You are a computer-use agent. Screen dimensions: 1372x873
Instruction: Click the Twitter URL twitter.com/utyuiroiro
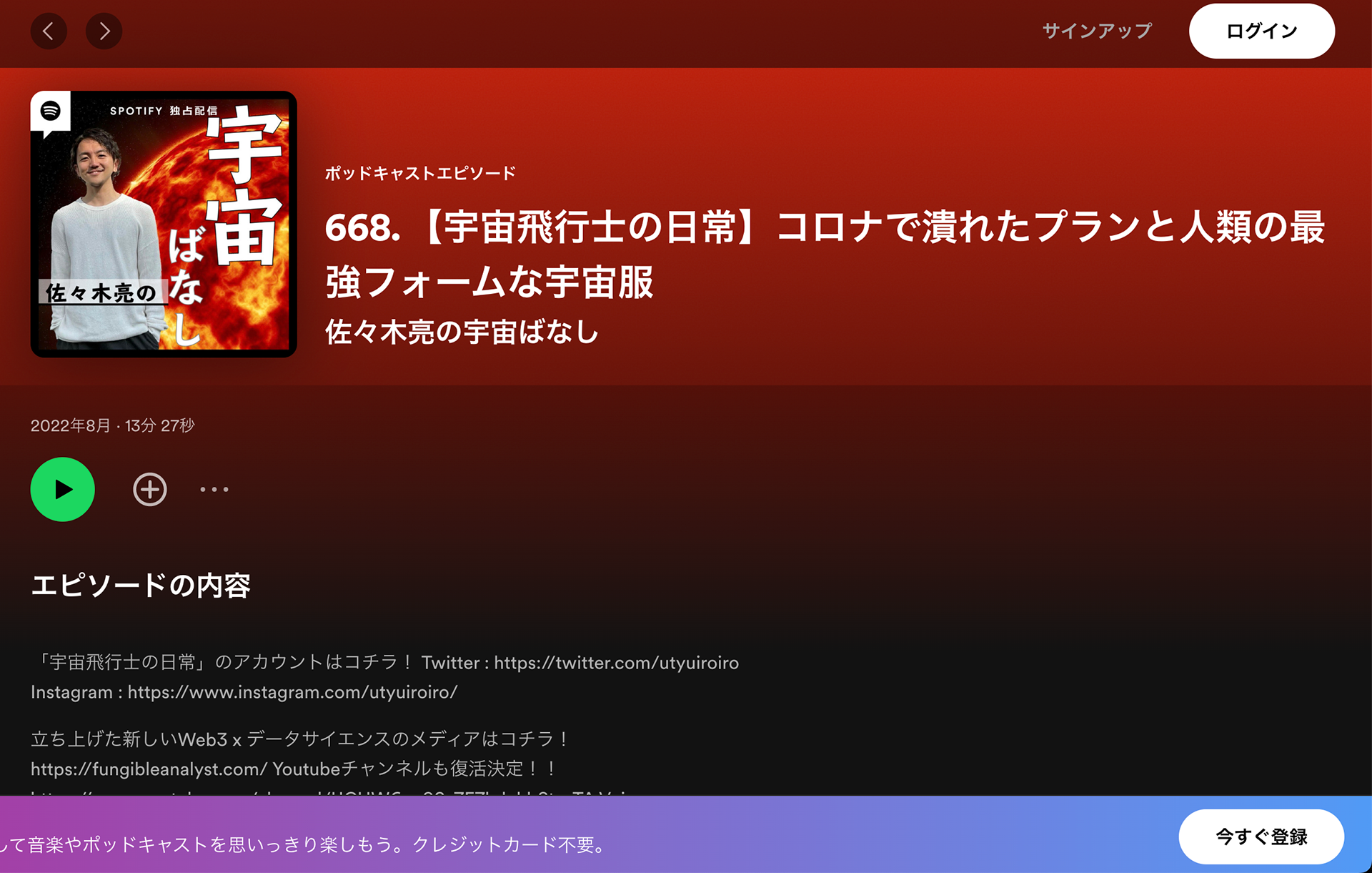(616, 663)
